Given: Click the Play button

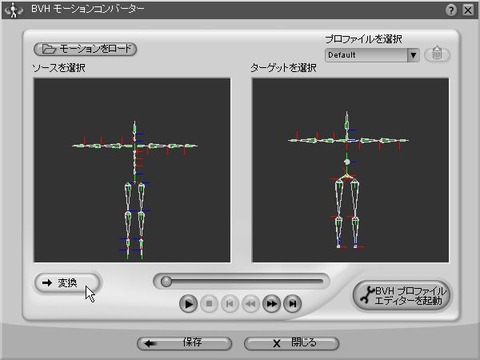Looking at the screenshot, I should [188, 304].
